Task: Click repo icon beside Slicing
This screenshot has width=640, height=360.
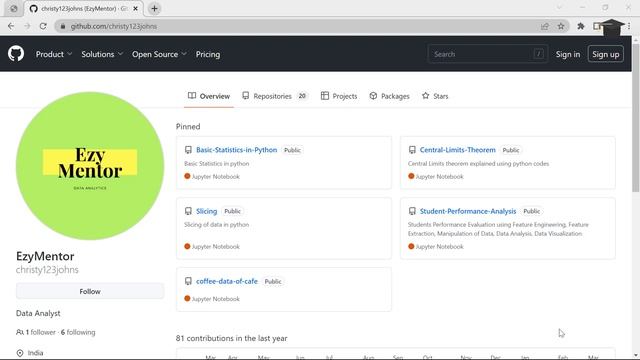Action: 188,211
